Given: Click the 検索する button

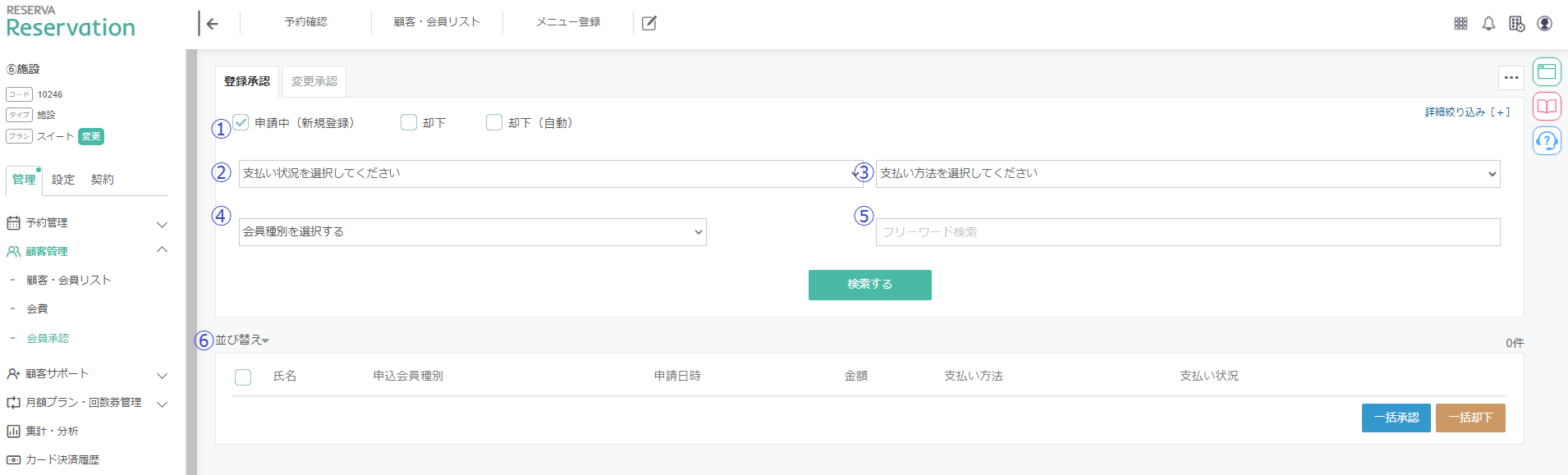Looking at the screenshot, I should [x=870, y=285].
